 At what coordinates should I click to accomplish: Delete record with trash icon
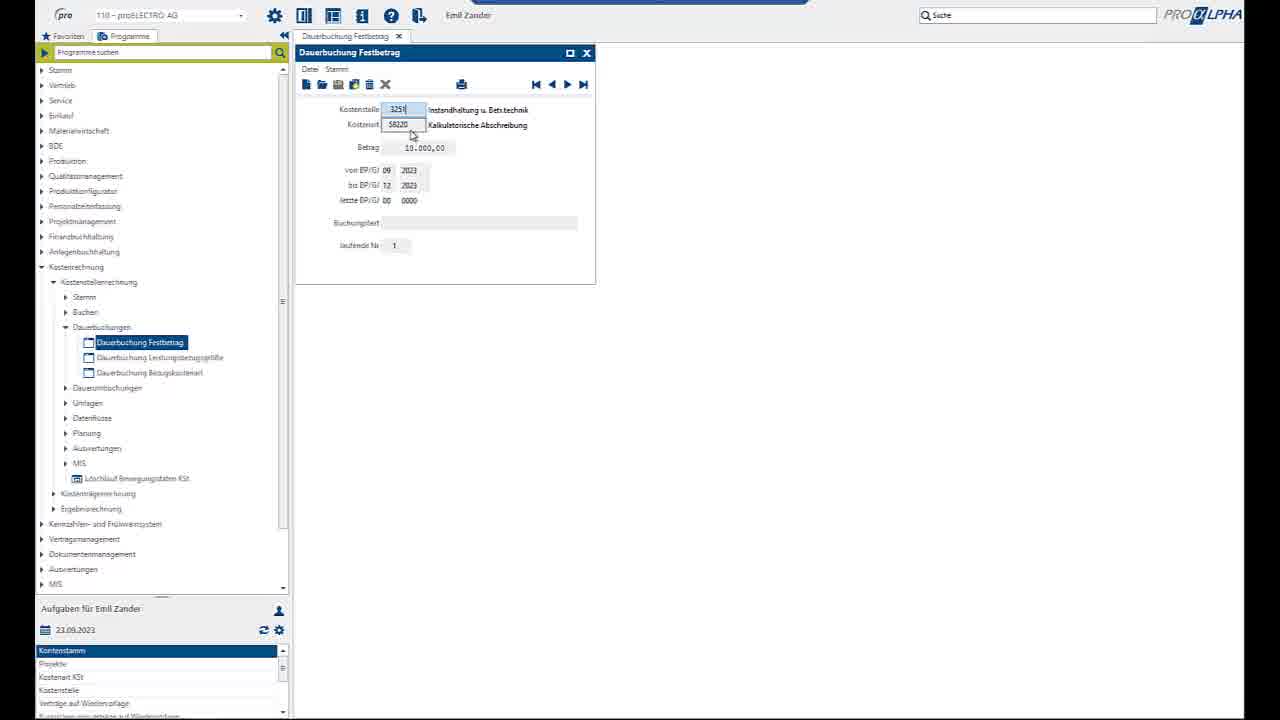point(369,85)
